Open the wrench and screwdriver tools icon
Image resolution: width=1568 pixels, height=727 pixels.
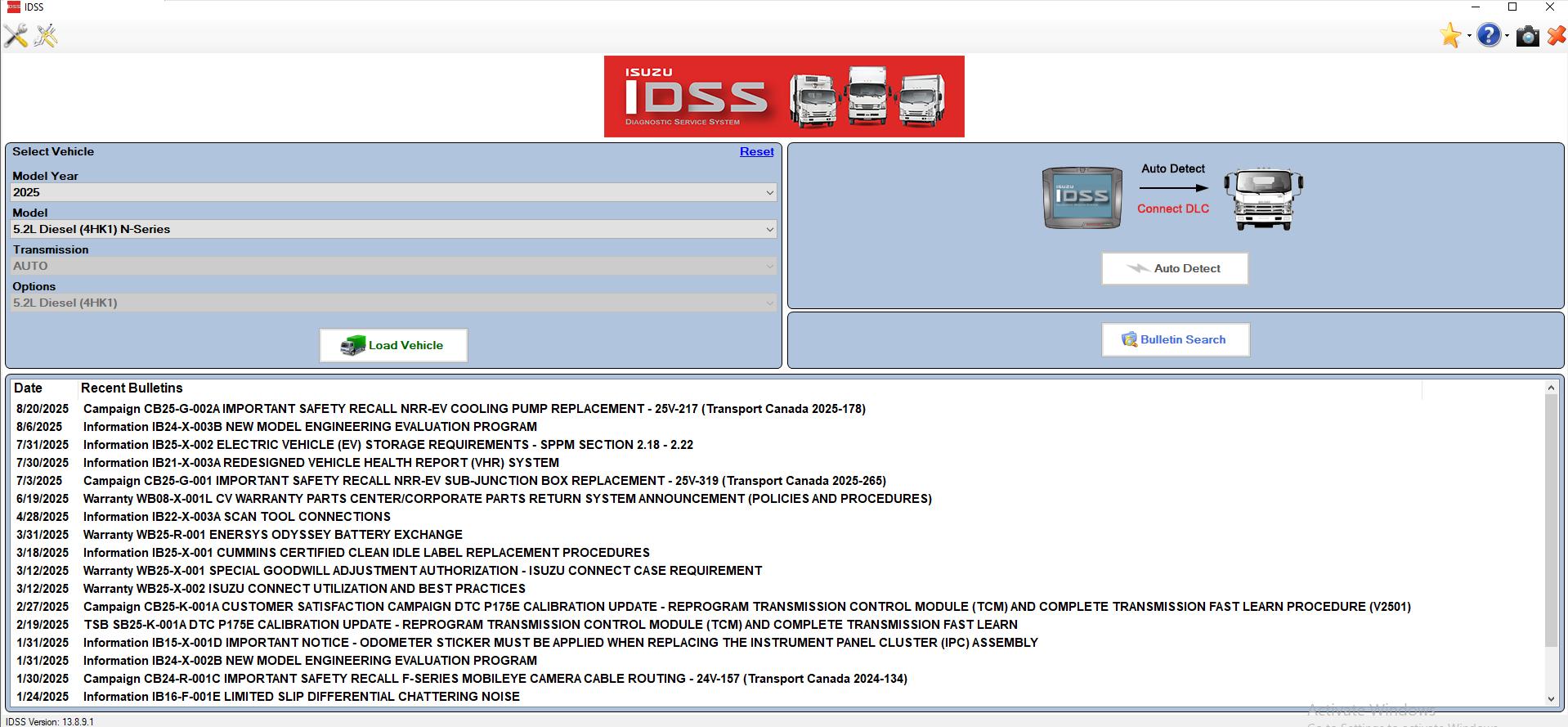[16, 35]
